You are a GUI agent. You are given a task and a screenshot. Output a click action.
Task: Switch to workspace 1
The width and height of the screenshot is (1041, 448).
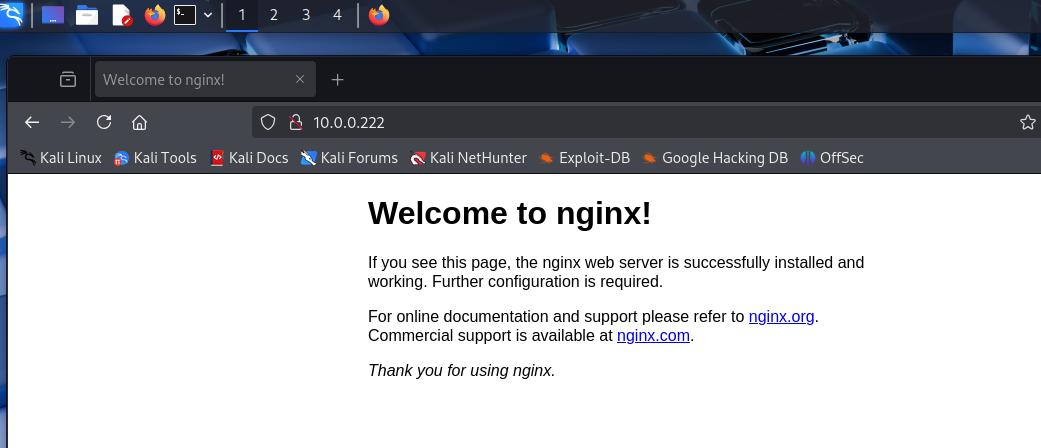tap(242, 15)
